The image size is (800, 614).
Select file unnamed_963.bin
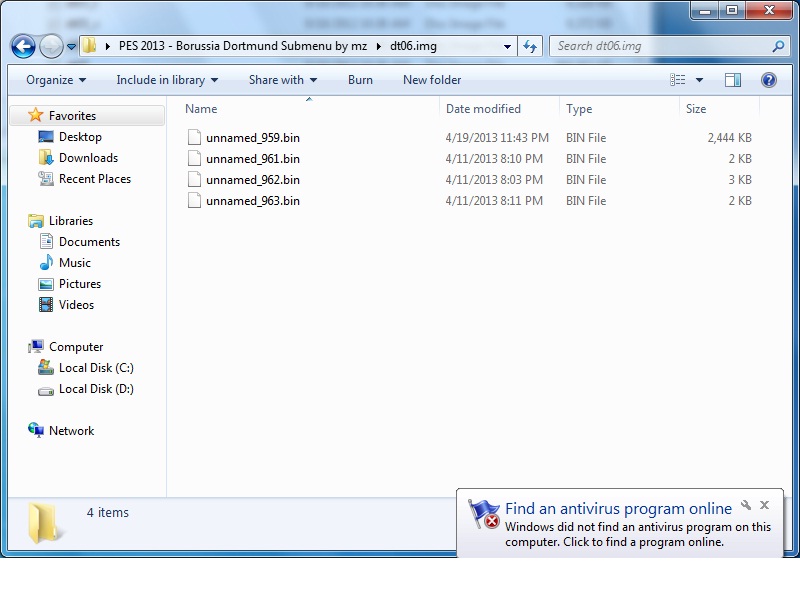253,201
